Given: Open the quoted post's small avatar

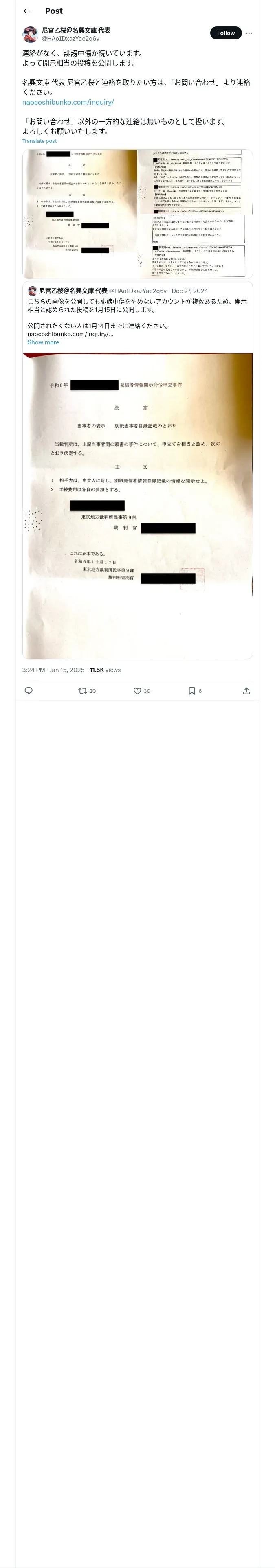Looking at the screenshot, I should pos(32,291).
